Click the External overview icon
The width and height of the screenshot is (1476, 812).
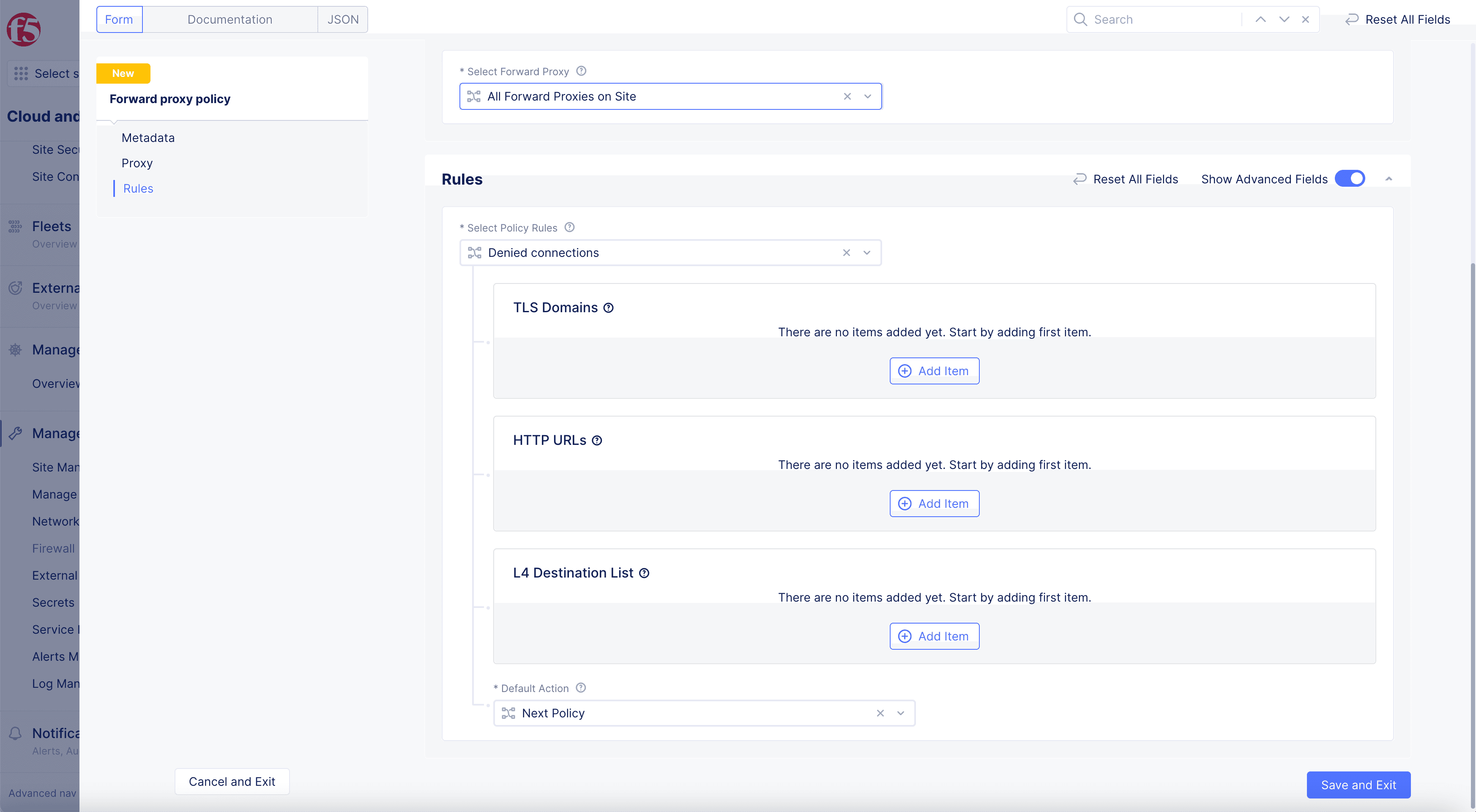pos(15,288)
